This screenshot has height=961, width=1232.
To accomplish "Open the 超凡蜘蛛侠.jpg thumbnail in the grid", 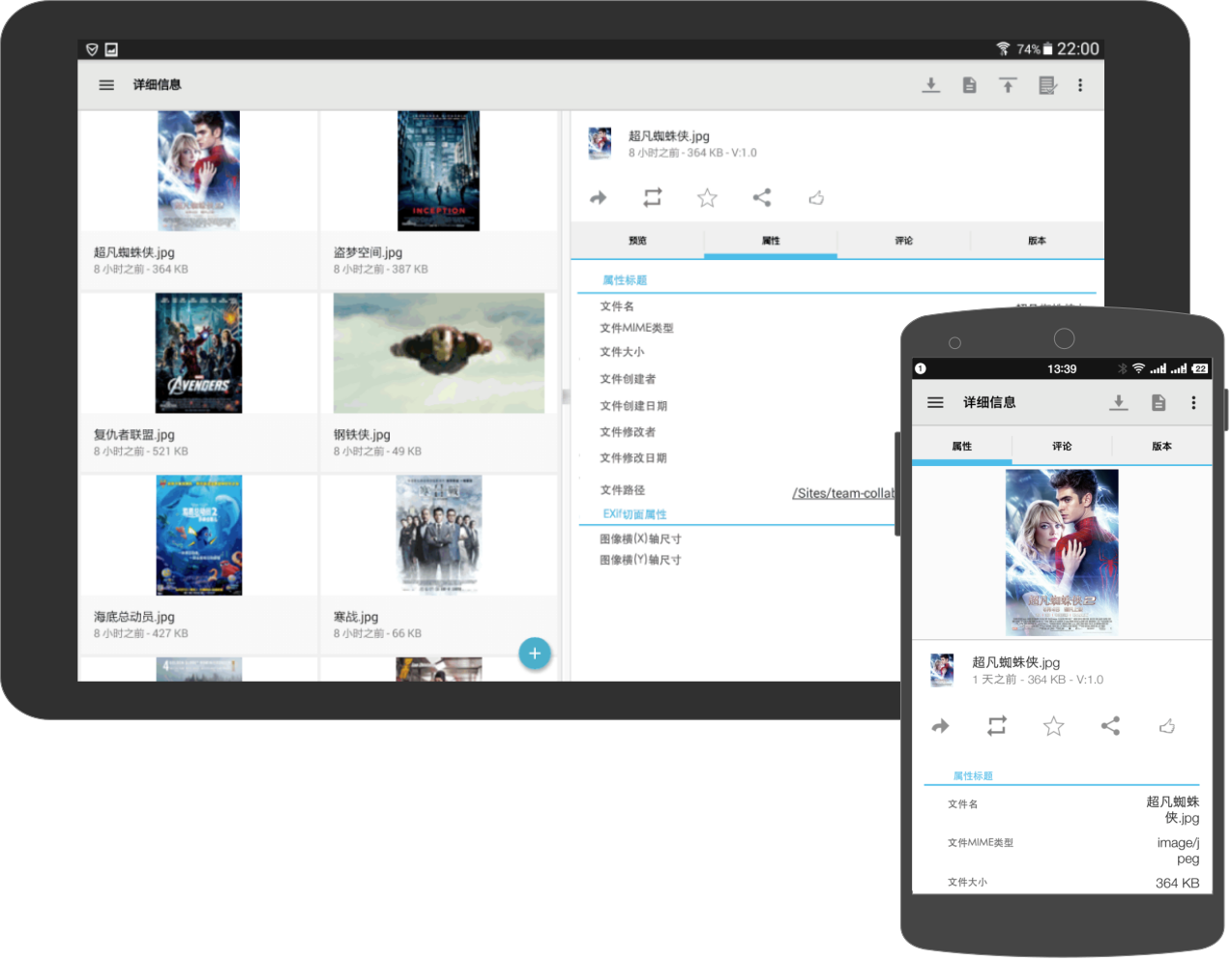I will [199, 170].
